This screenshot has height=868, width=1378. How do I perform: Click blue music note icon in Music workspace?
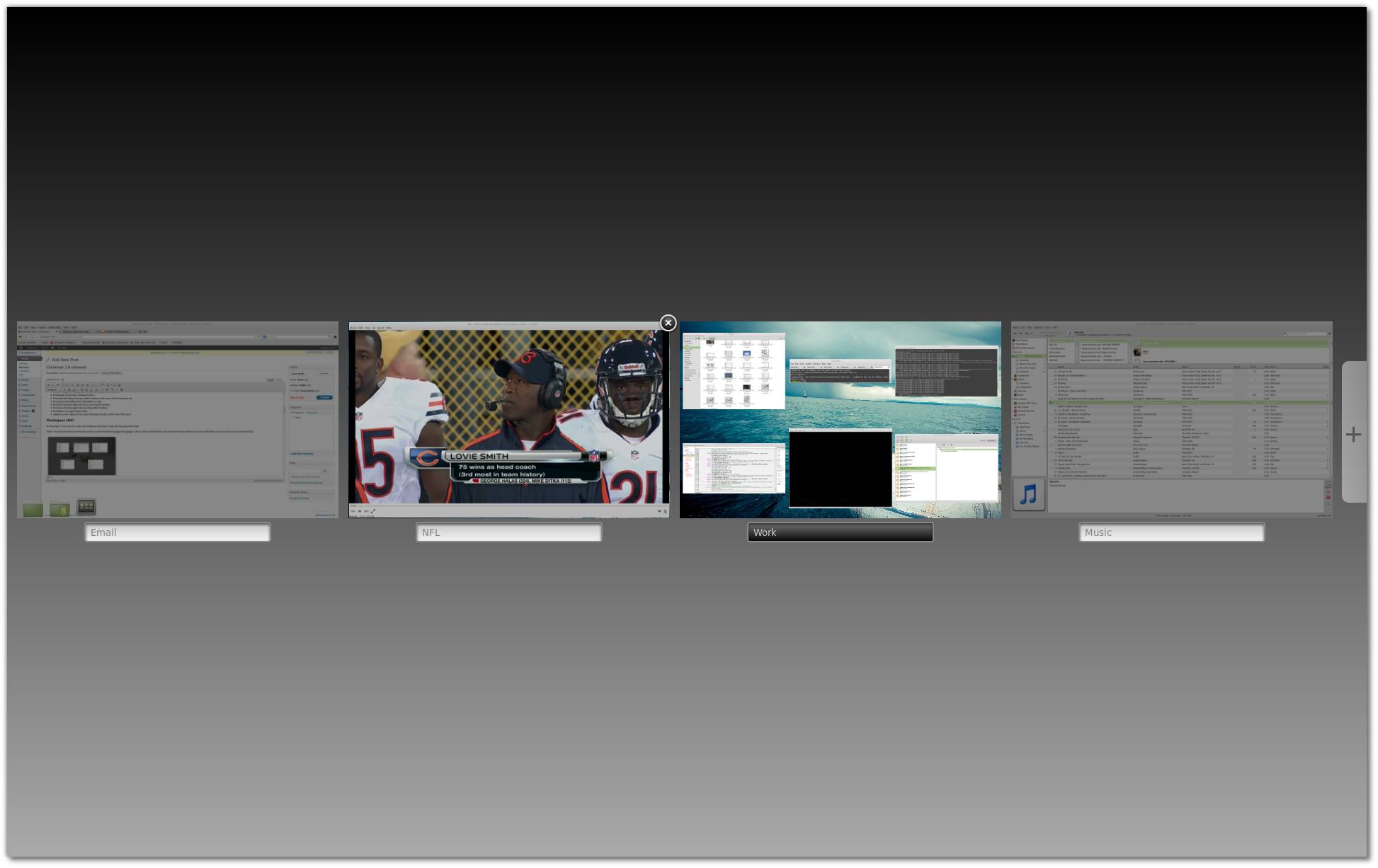pyautogui.click(x=1028, y=494)
